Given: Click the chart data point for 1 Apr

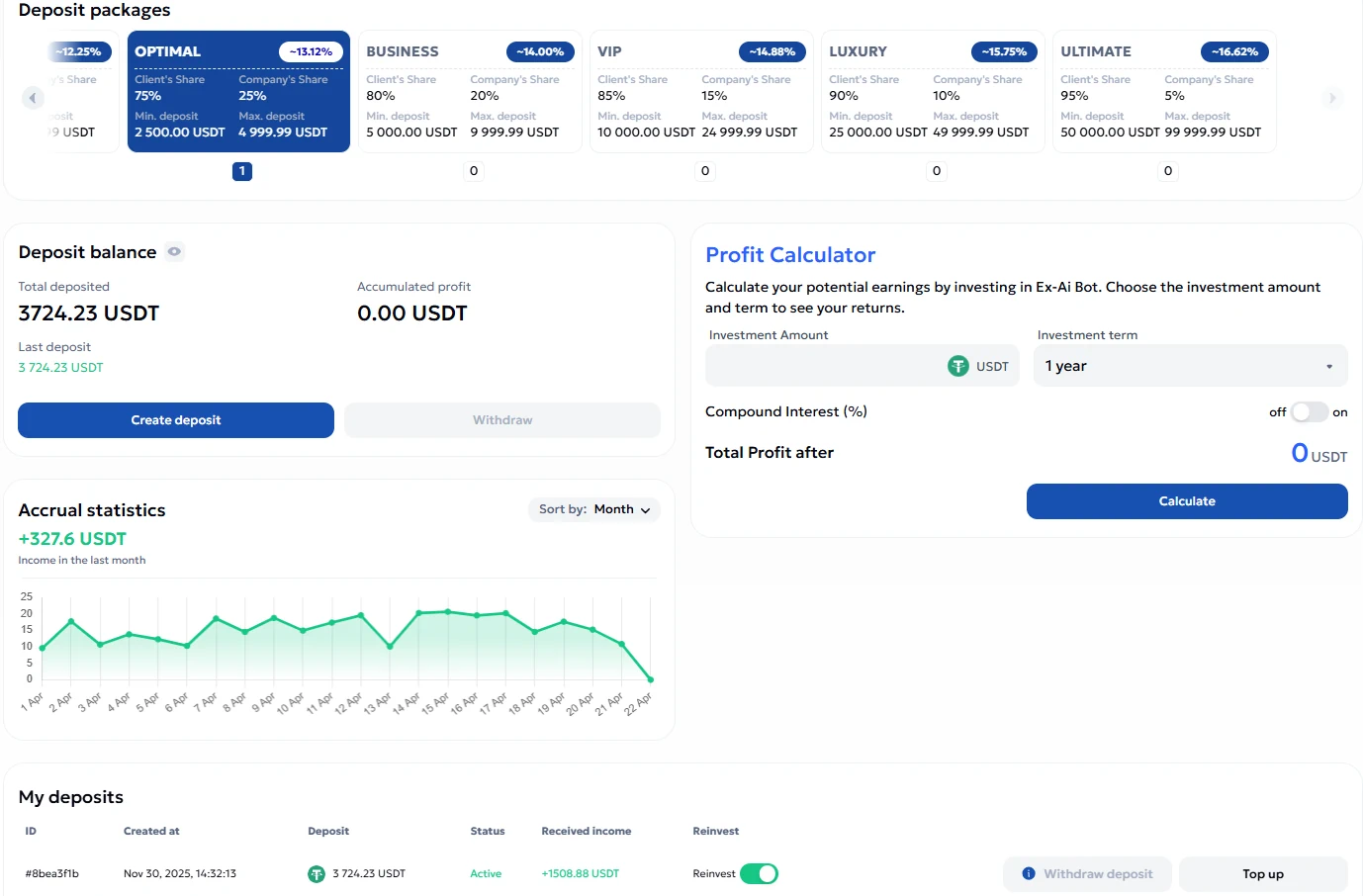Looking at the screenshot, I should (43, 648).
